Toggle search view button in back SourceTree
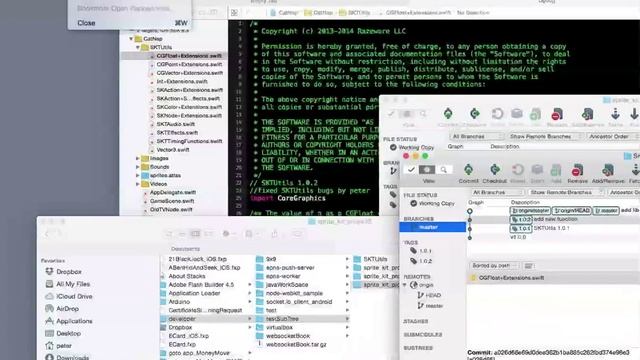 point(423,114)
